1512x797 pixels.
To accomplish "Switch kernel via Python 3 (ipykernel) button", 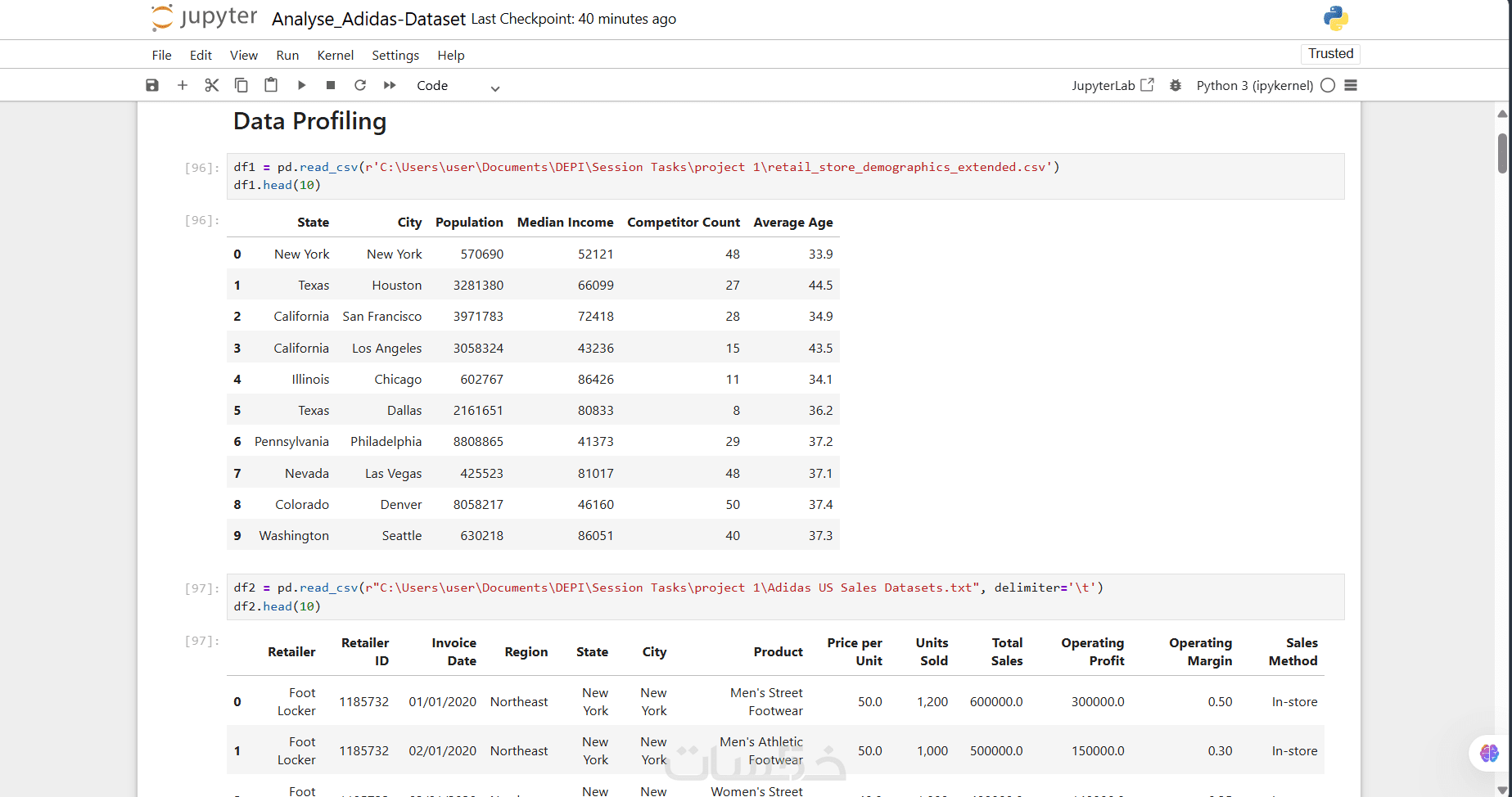I will click(1254, 85).
